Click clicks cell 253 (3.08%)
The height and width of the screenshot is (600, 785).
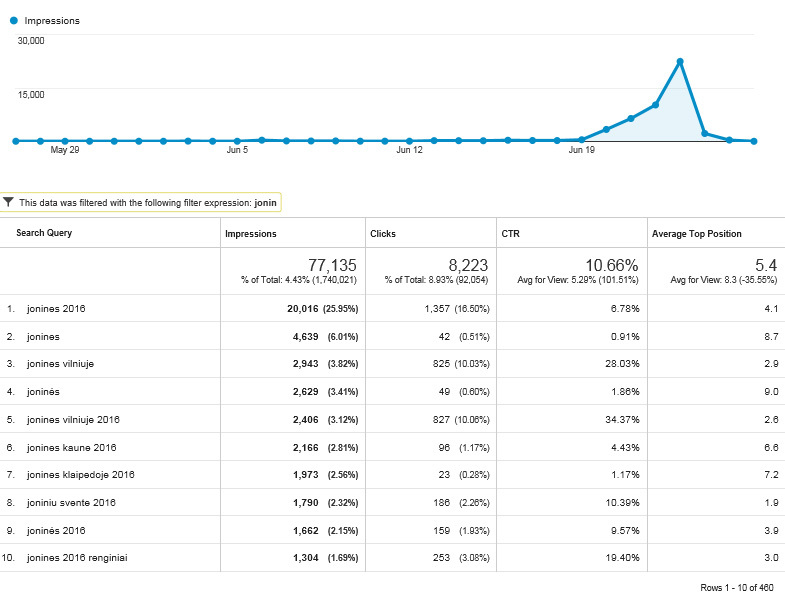(x=461, y=558)
